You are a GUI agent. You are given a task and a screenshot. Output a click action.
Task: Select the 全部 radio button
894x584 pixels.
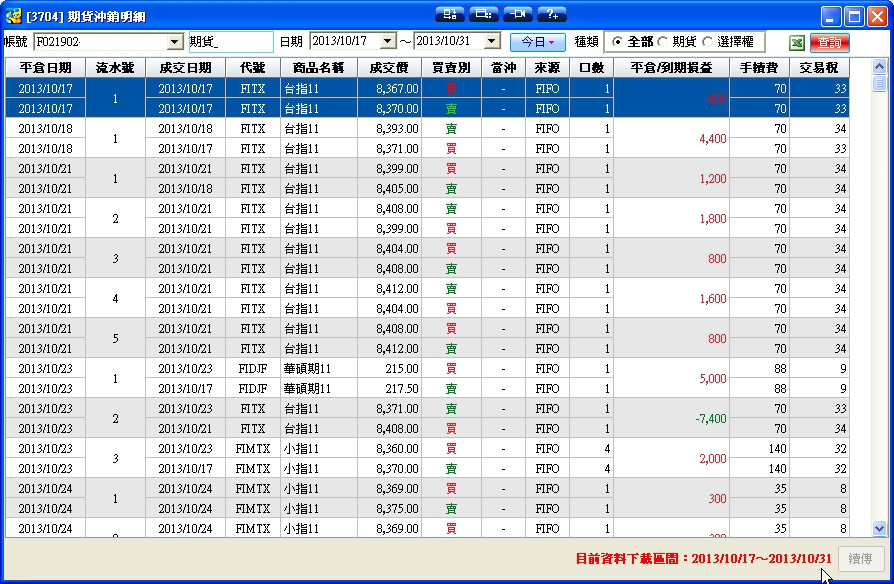coord(616,42)
